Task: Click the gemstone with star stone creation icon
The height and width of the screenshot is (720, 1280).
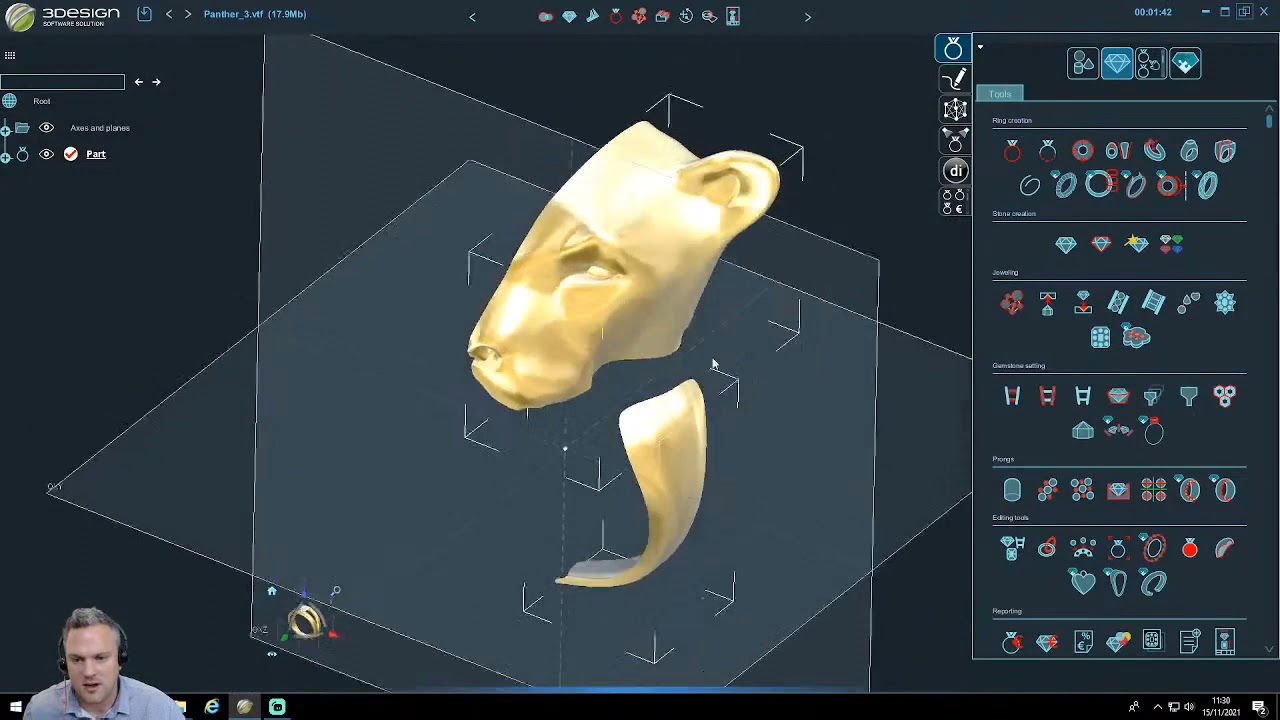Action: (x=1136, y=244)
